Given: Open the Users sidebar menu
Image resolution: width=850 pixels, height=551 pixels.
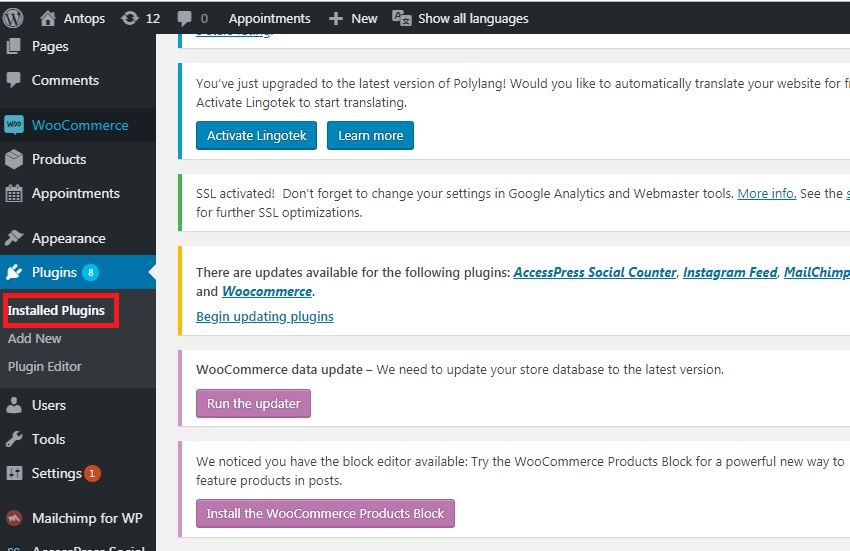Looking at the screenshot, I should click(x=49, y=405).
